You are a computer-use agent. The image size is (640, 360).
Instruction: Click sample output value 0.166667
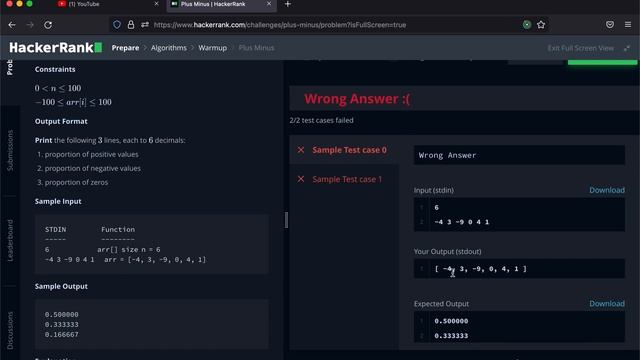pyautogui.click(x=62, y=334)
